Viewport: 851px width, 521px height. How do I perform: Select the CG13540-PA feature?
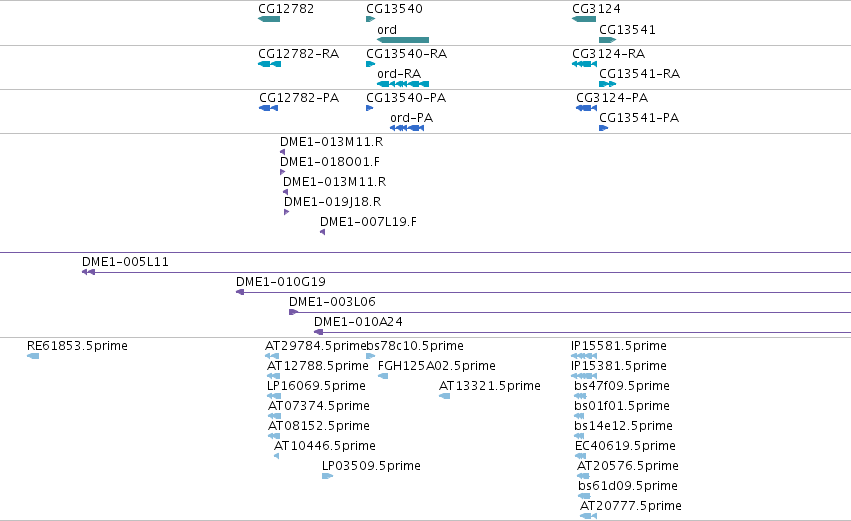(x=370, y=108)
